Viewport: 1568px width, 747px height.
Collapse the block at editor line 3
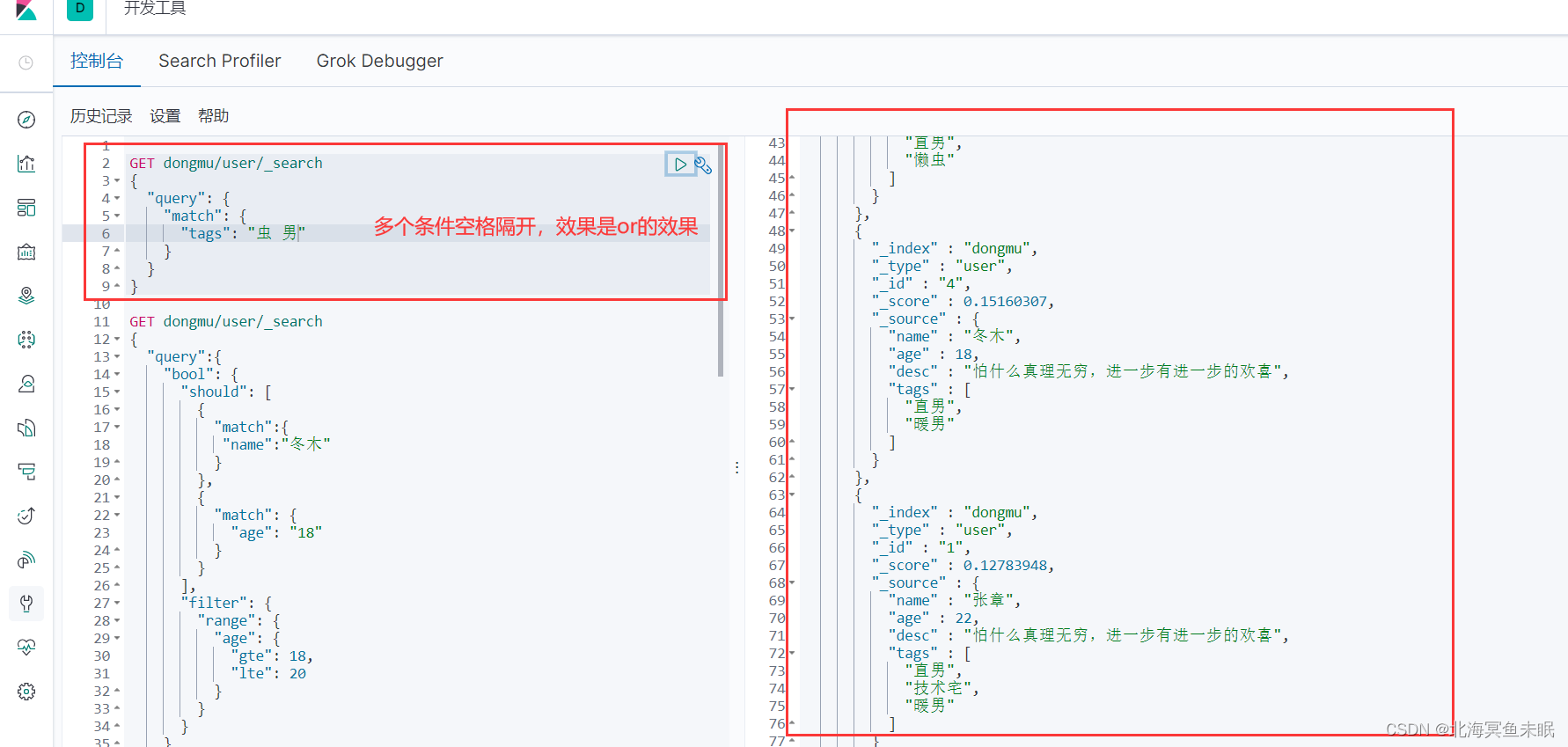tap(117, 181)
